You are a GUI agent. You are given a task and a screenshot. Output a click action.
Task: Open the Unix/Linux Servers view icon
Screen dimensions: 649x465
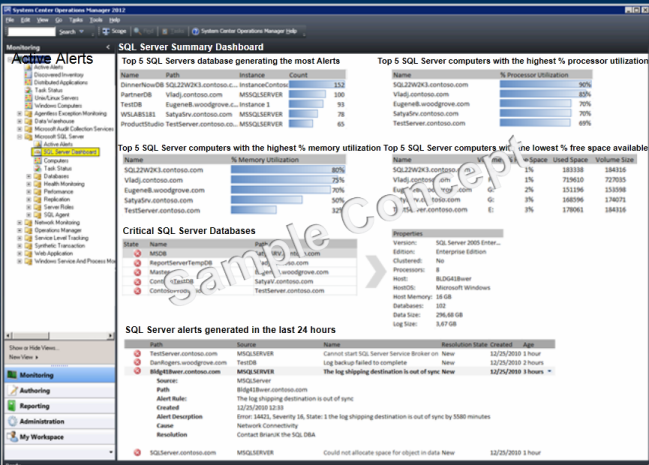pyautogui.click(x=28, y=98)
